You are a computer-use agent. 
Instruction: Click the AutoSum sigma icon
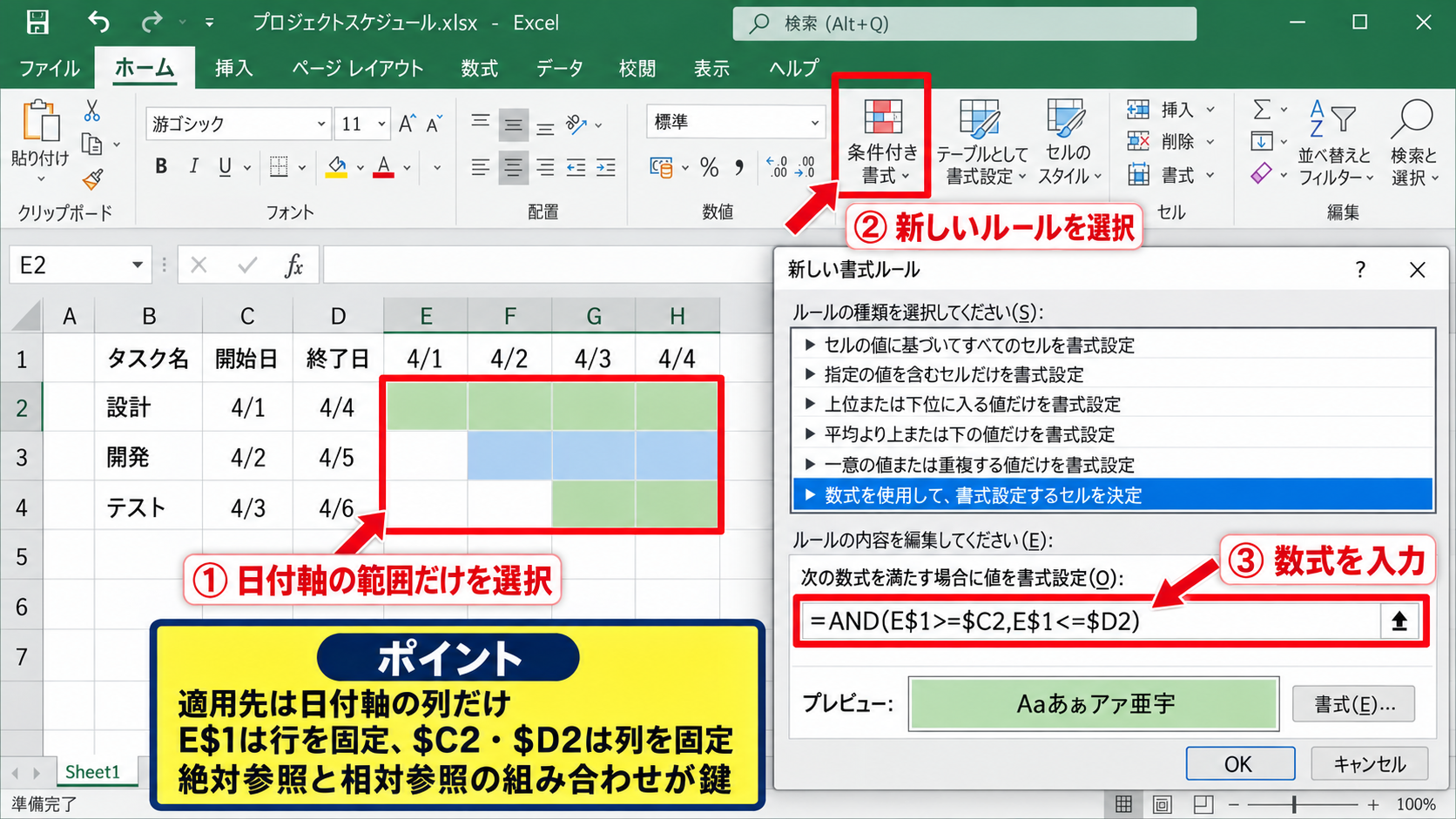(1261, 109)
